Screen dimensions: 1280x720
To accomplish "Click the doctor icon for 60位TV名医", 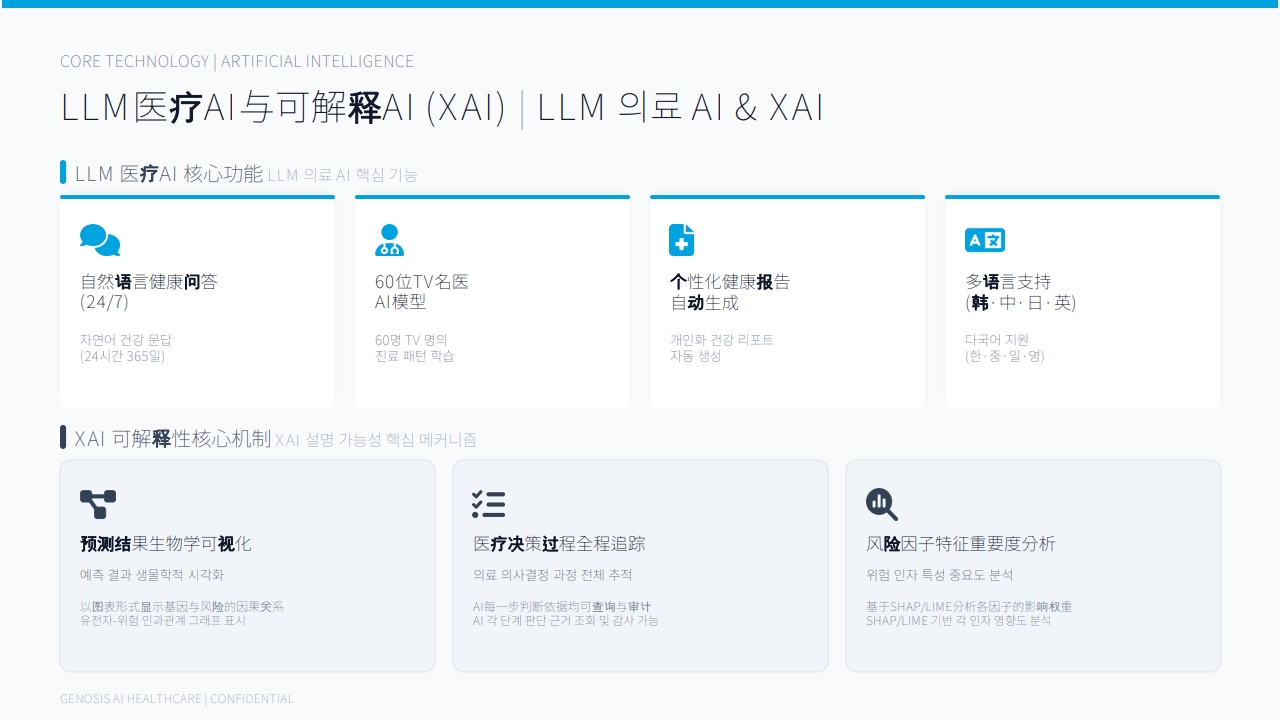I will click(x=389, y=240).
